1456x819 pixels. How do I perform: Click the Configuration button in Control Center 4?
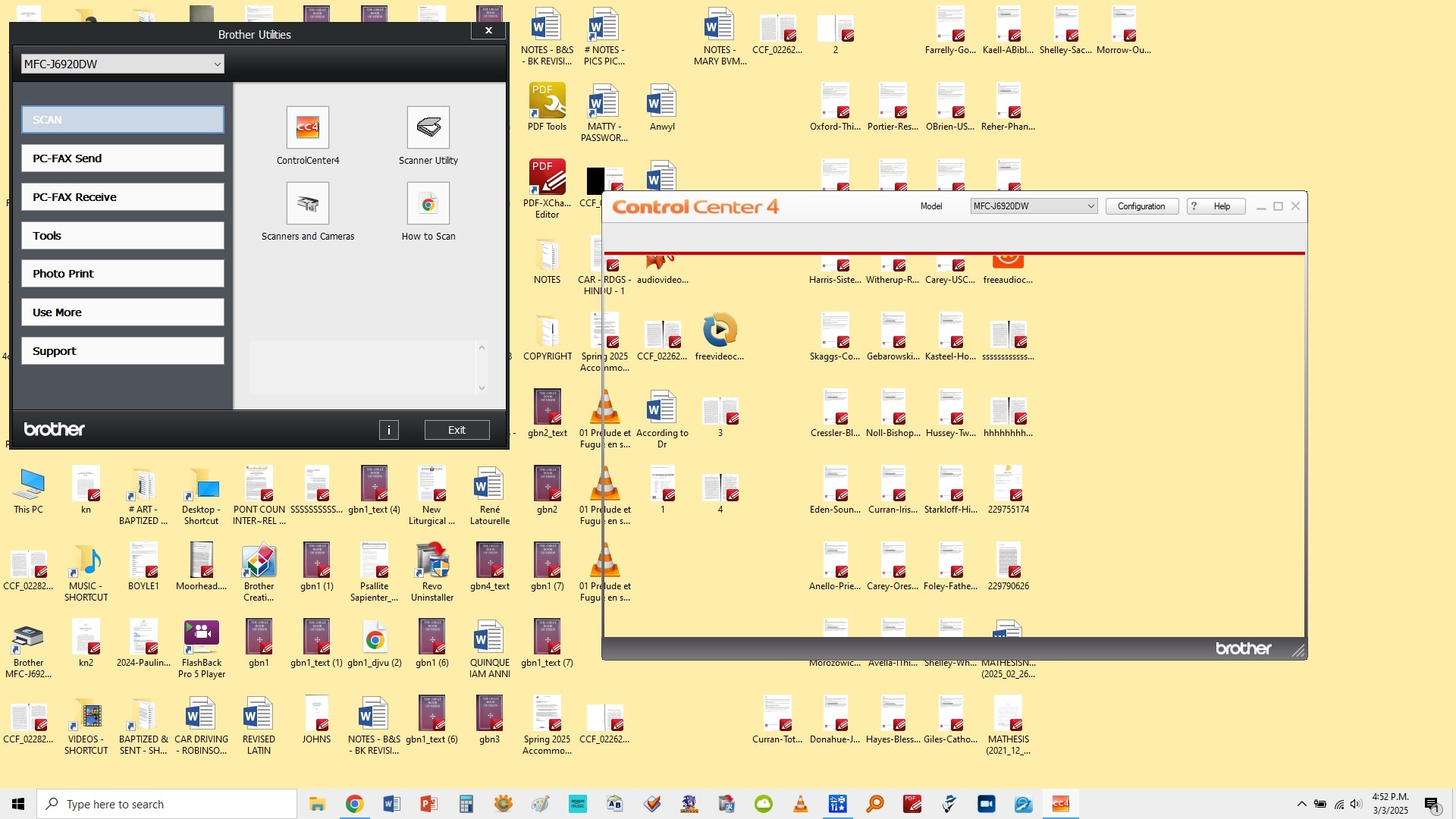tap(1141, 206)
